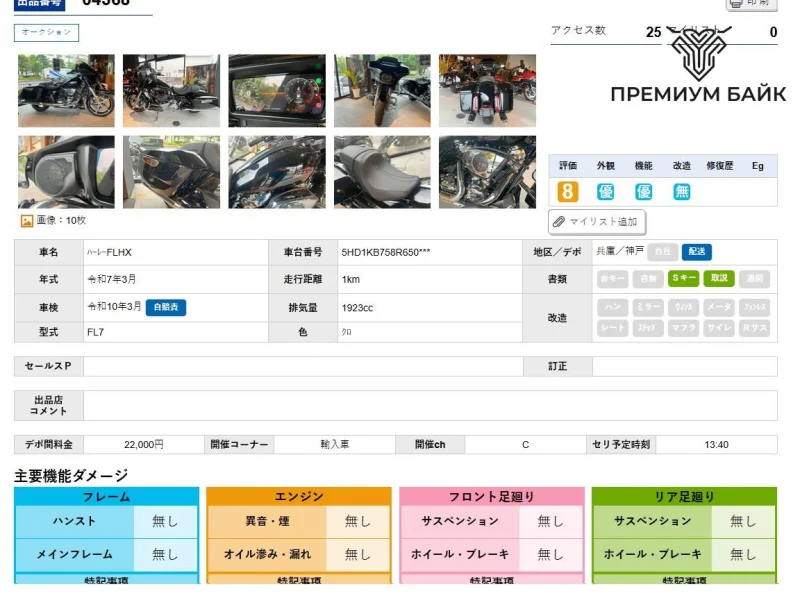The height and width of the screenshot is (600, 800).
Task: Click the 出品店コメント comment field
Action: click(x=429, y=405)
